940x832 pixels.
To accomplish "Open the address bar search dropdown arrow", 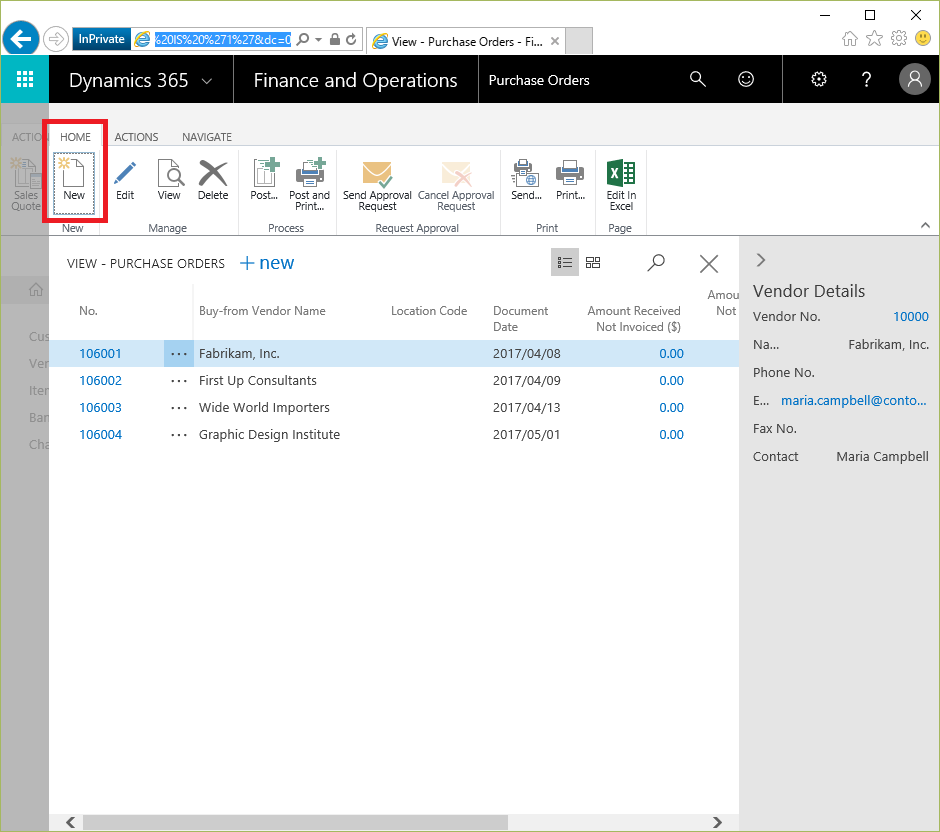I will pyautogui.click(x=318, y=40).
